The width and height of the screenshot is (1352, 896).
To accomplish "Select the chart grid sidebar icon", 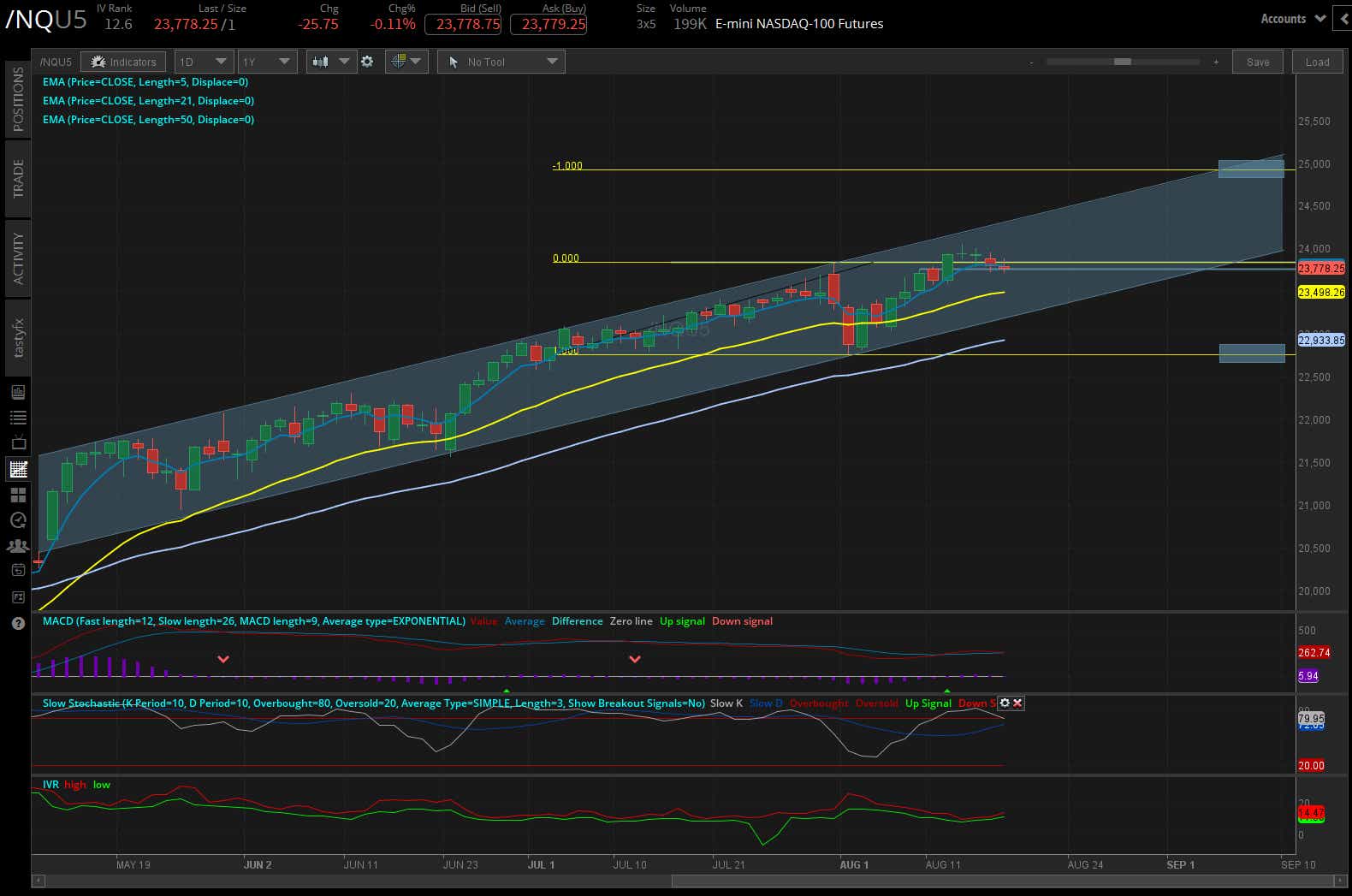I will [18, 469].
